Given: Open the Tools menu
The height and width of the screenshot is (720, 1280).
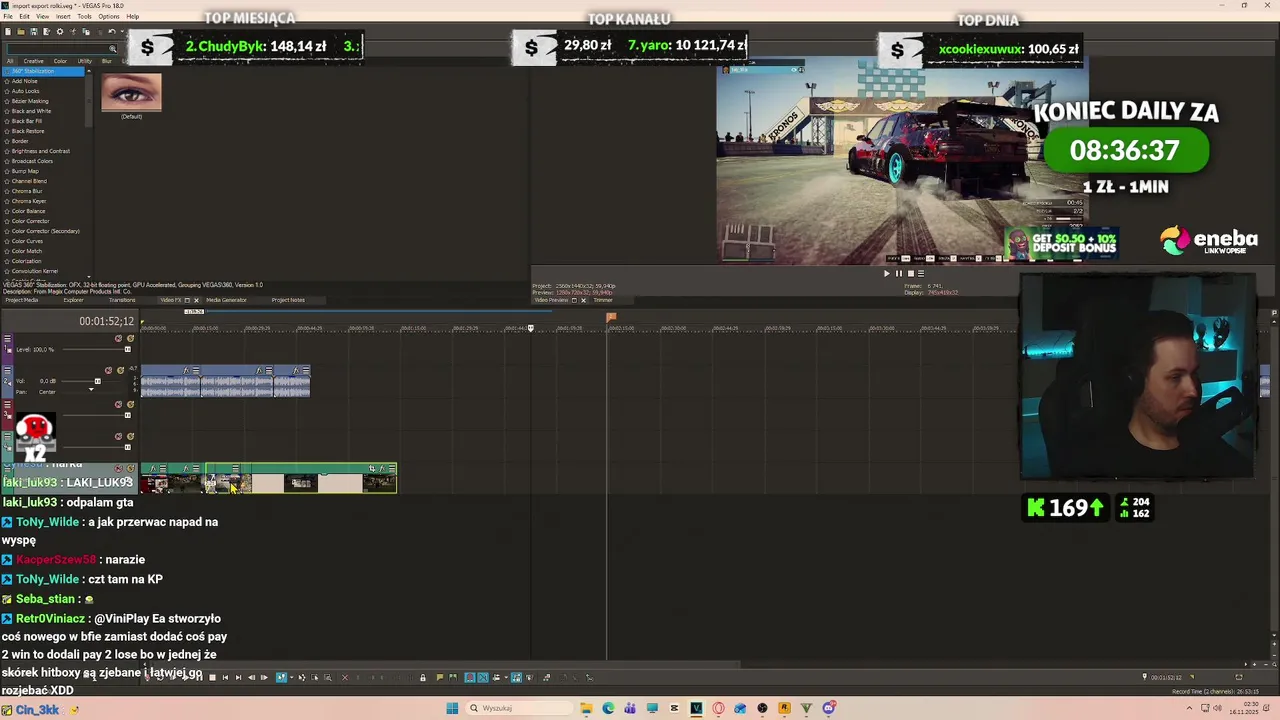Looking at the screenshot, I should (x=84, y=16).
